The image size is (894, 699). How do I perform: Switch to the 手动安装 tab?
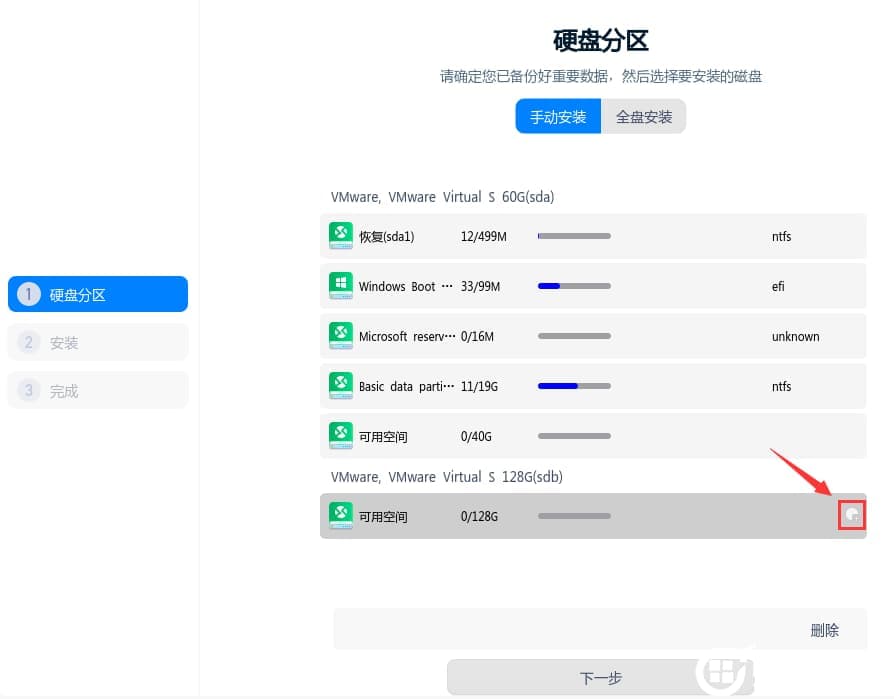pyautogui.click(x=557, y=116)
